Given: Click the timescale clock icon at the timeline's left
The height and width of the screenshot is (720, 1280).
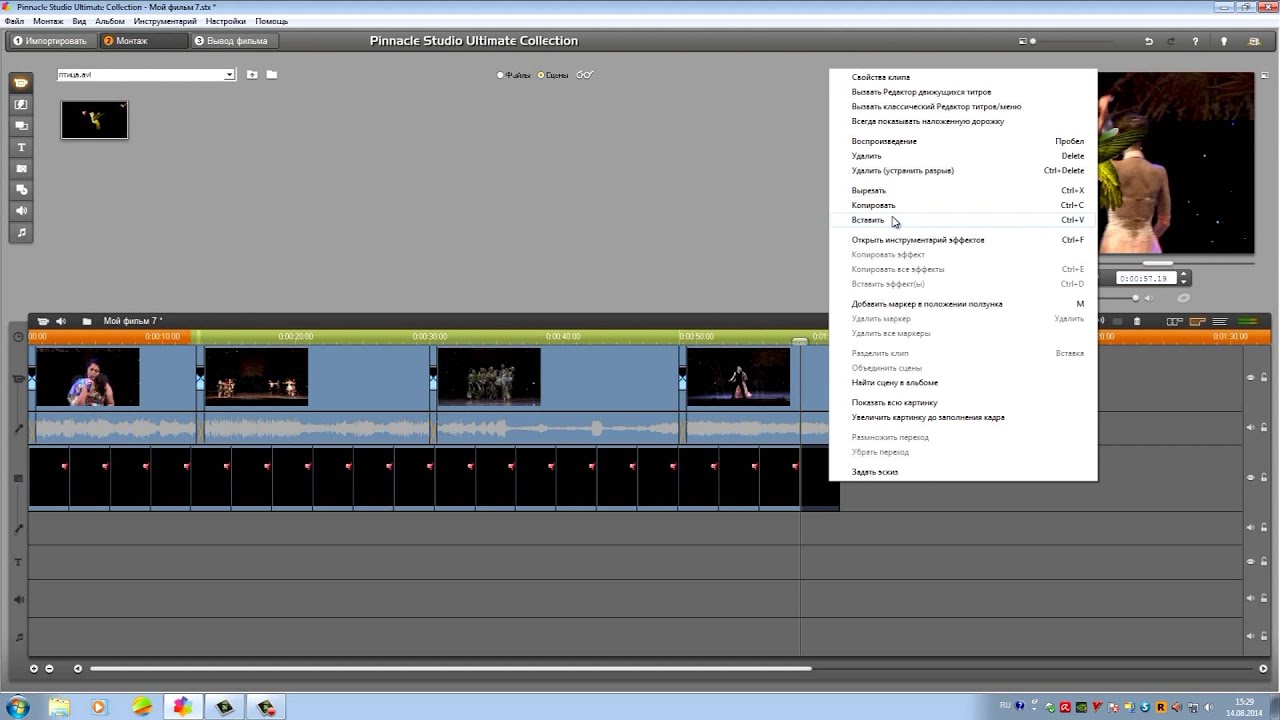Looking at the screenshot, I should [x=18, y=337].
